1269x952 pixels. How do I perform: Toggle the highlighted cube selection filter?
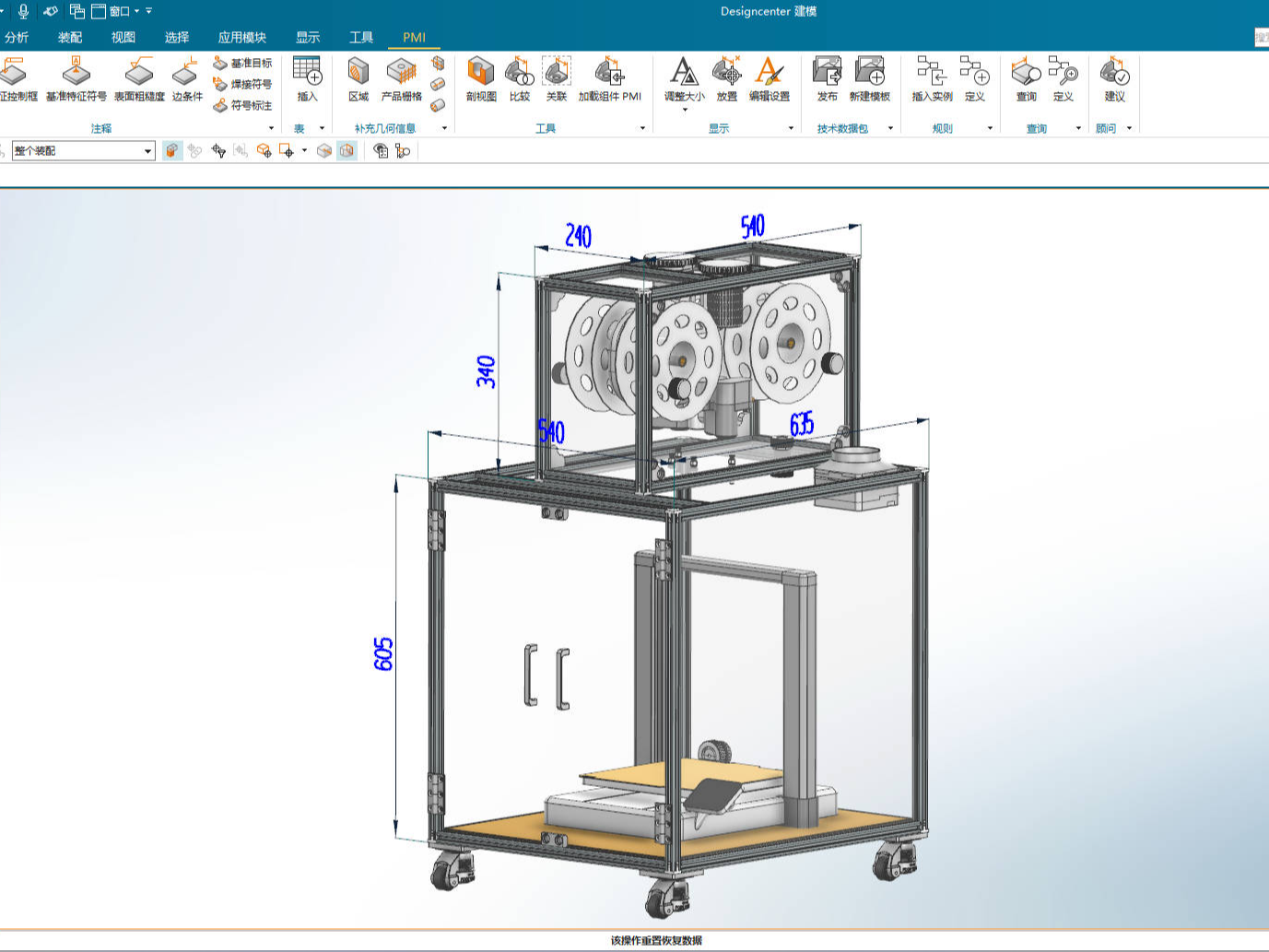click(171, 151)
